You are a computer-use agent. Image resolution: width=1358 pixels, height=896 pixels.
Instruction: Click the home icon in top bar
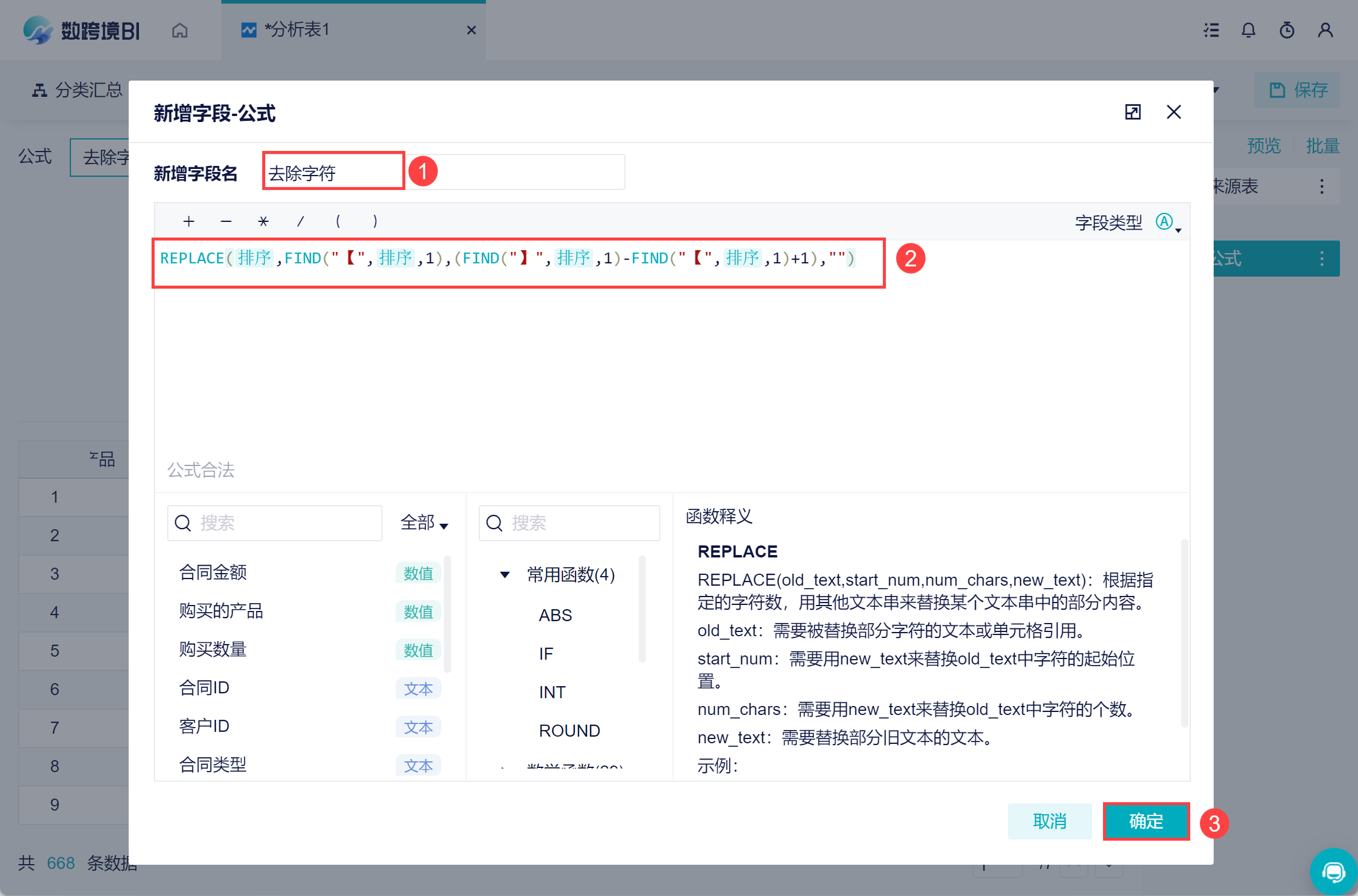click(179, 30)
